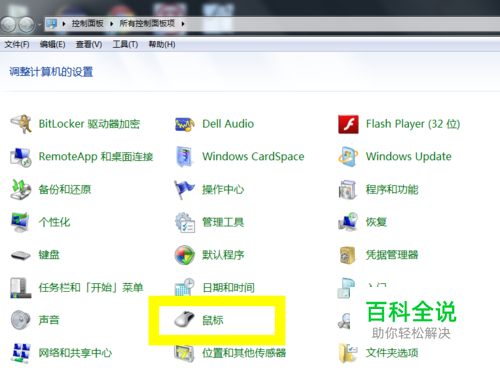This screenshot has height=372, width=500.
Task: Expand the breadcrumb arrow after 控制面板
Action: 112,24
